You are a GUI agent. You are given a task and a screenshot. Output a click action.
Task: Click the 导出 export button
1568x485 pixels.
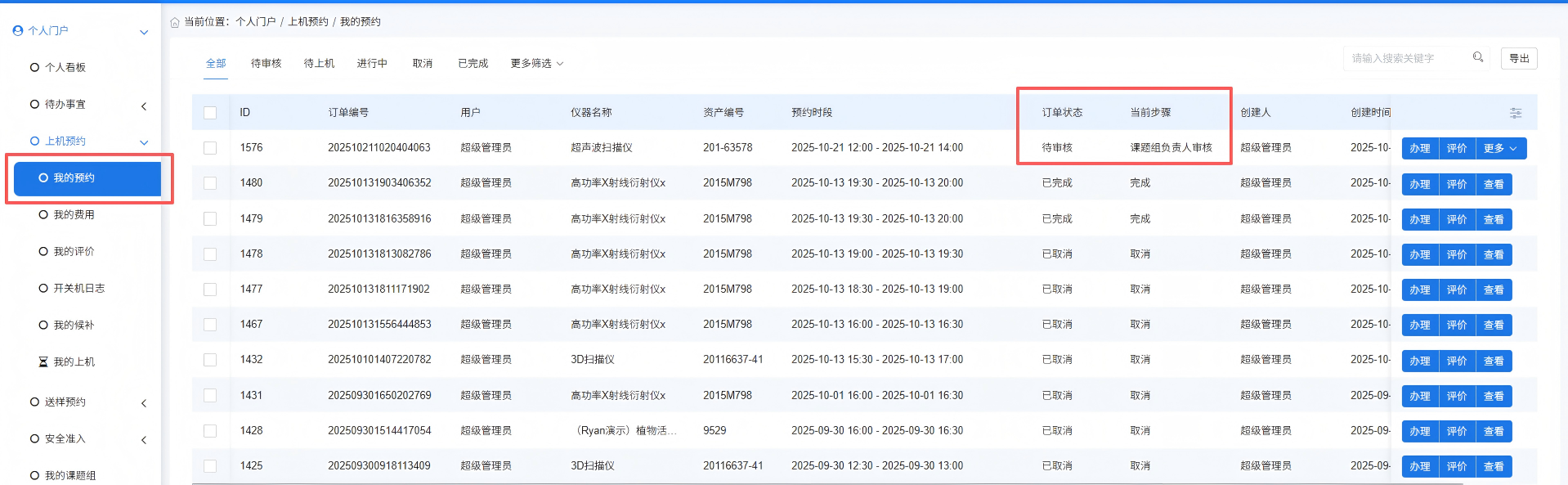click(1518, 58)
